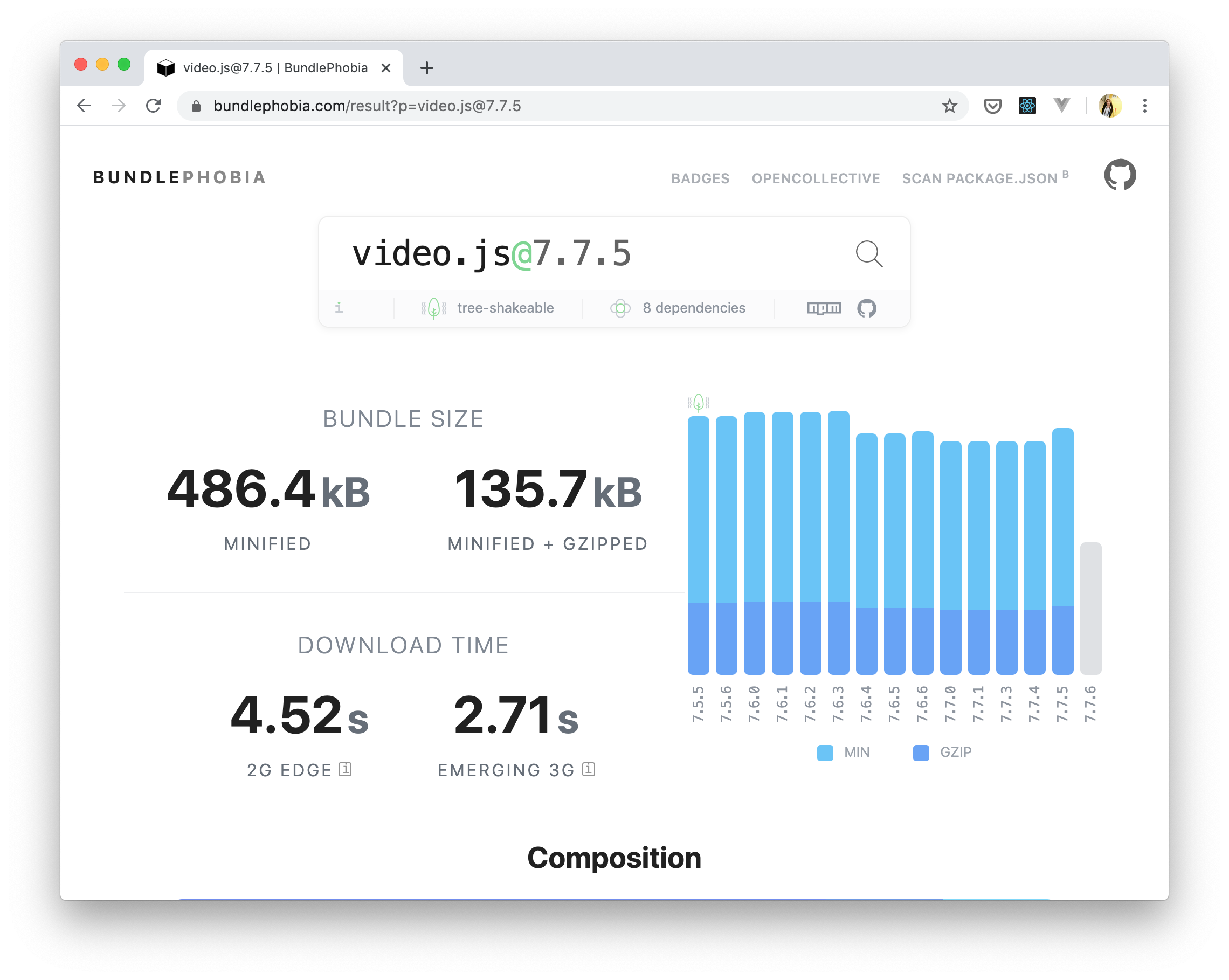Select the 7.7.1 version bar
Viewport: 1229px width, 980px height.
coord(978,557)
